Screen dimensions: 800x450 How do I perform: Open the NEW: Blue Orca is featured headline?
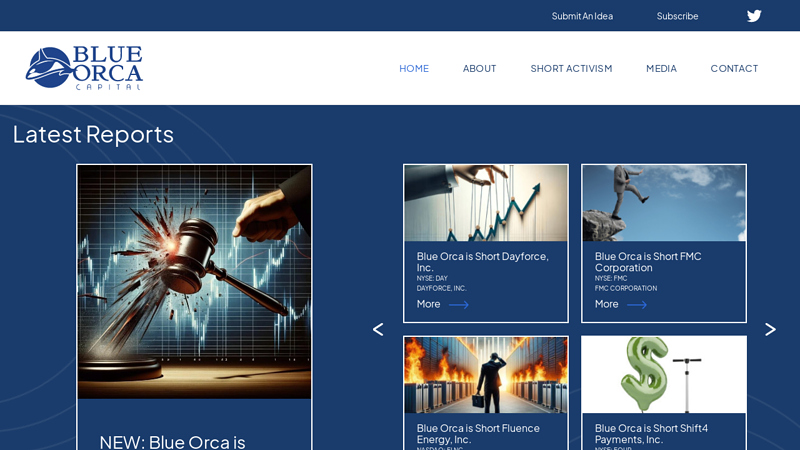click(x=172, y=442)
